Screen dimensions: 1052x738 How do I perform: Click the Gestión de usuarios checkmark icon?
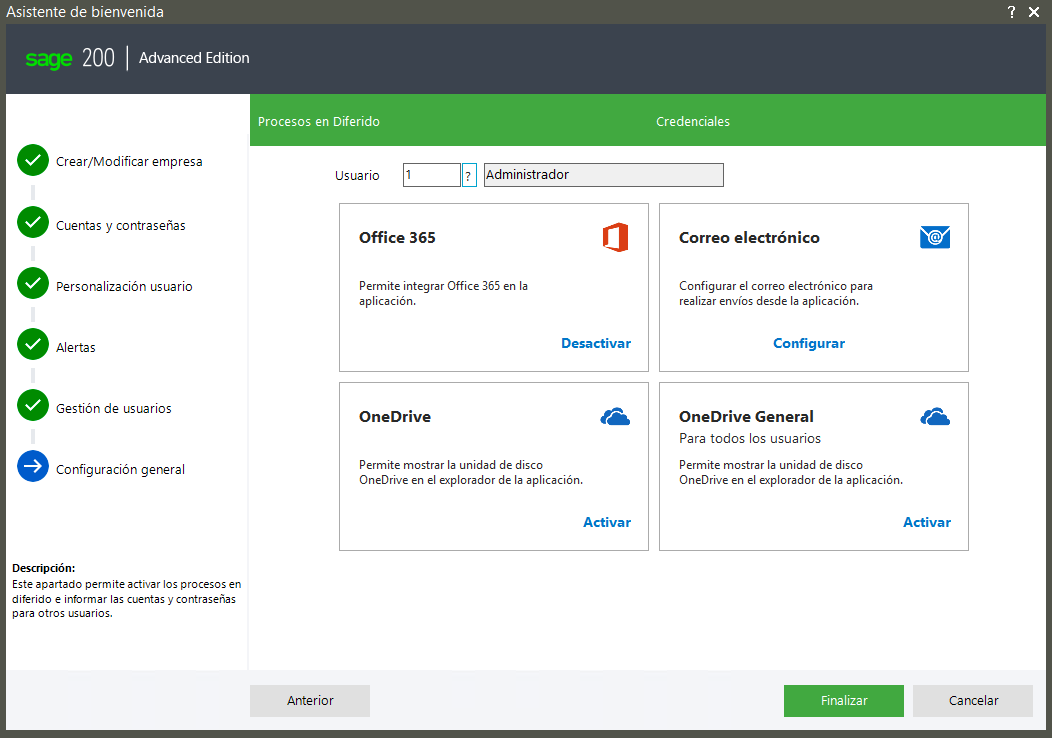pyautogui.click(x=33, y=405)
